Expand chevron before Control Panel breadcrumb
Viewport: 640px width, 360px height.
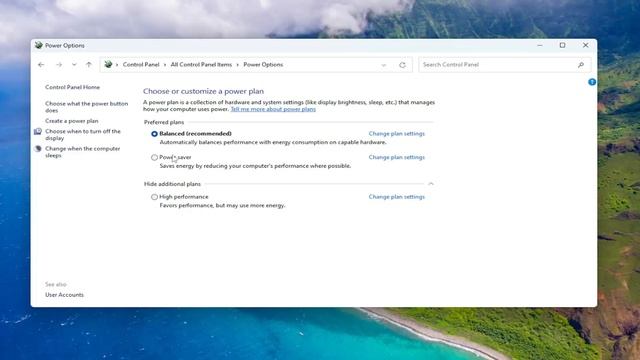point(117,65)
